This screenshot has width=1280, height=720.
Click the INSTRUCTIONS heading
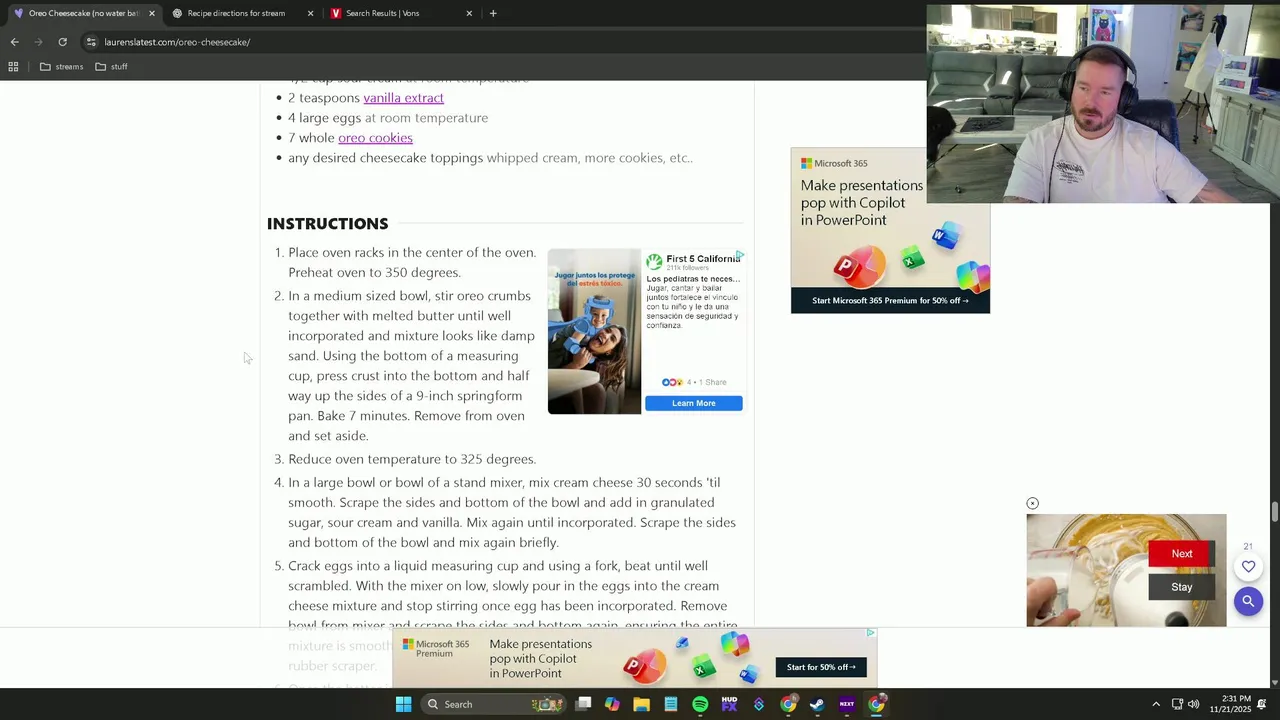tap(327, 224)
